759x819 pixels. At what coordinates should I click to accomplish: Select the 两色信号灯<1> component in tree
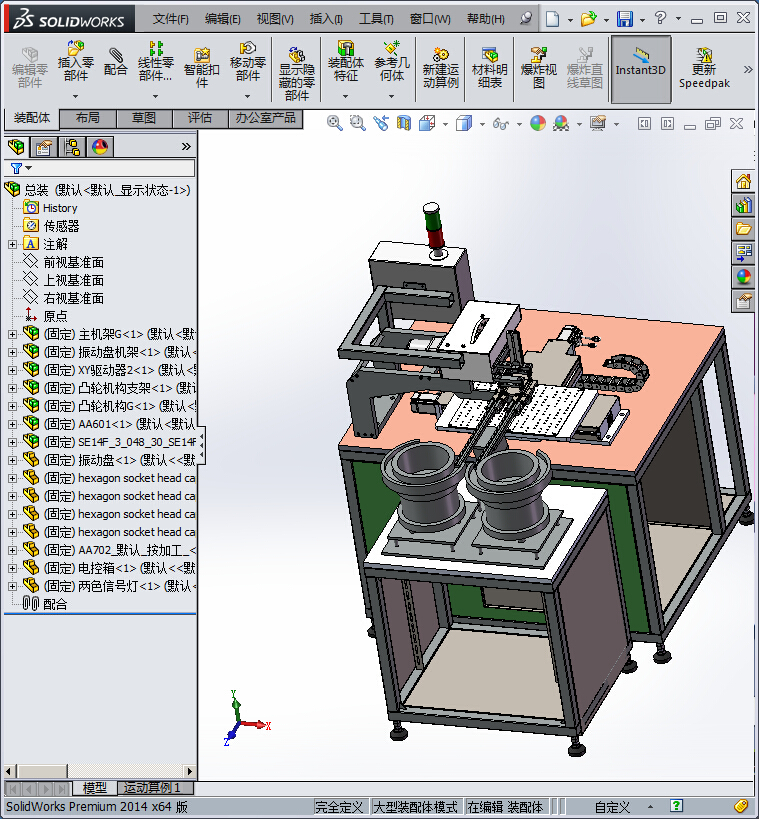119,586
